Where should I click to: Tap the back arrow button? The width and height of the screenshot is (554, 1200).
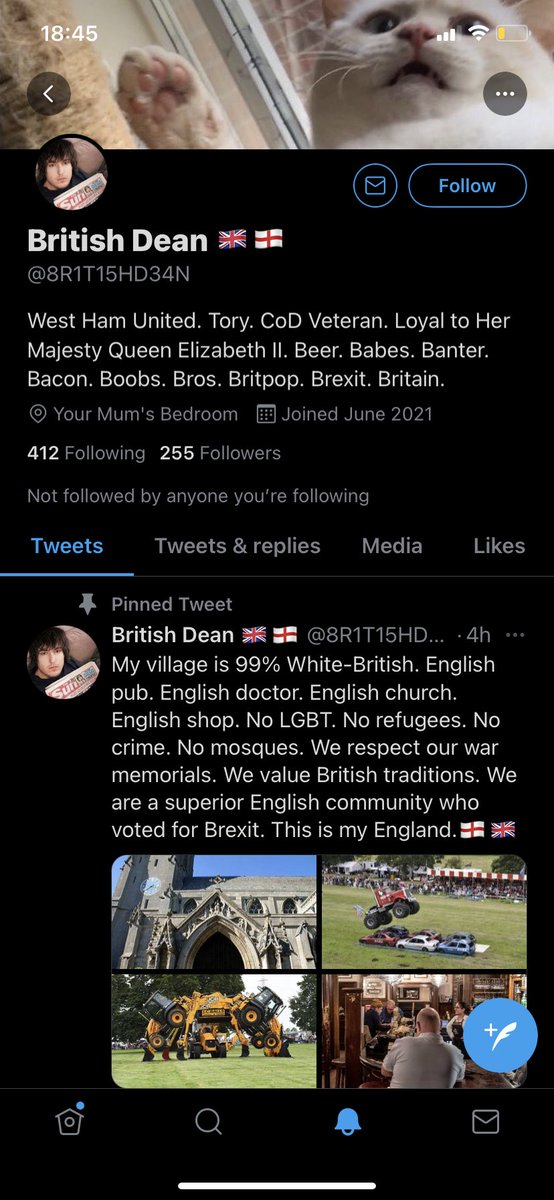click(x=49, y=94)
